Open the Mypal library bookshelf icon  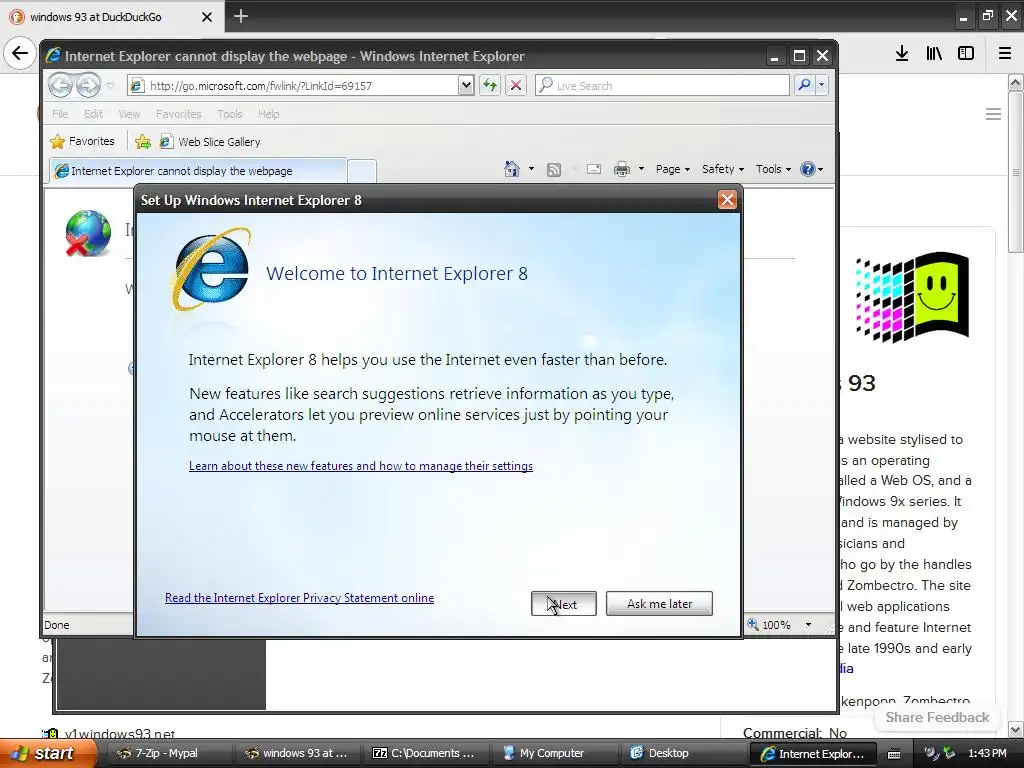[x=934, y=53]
